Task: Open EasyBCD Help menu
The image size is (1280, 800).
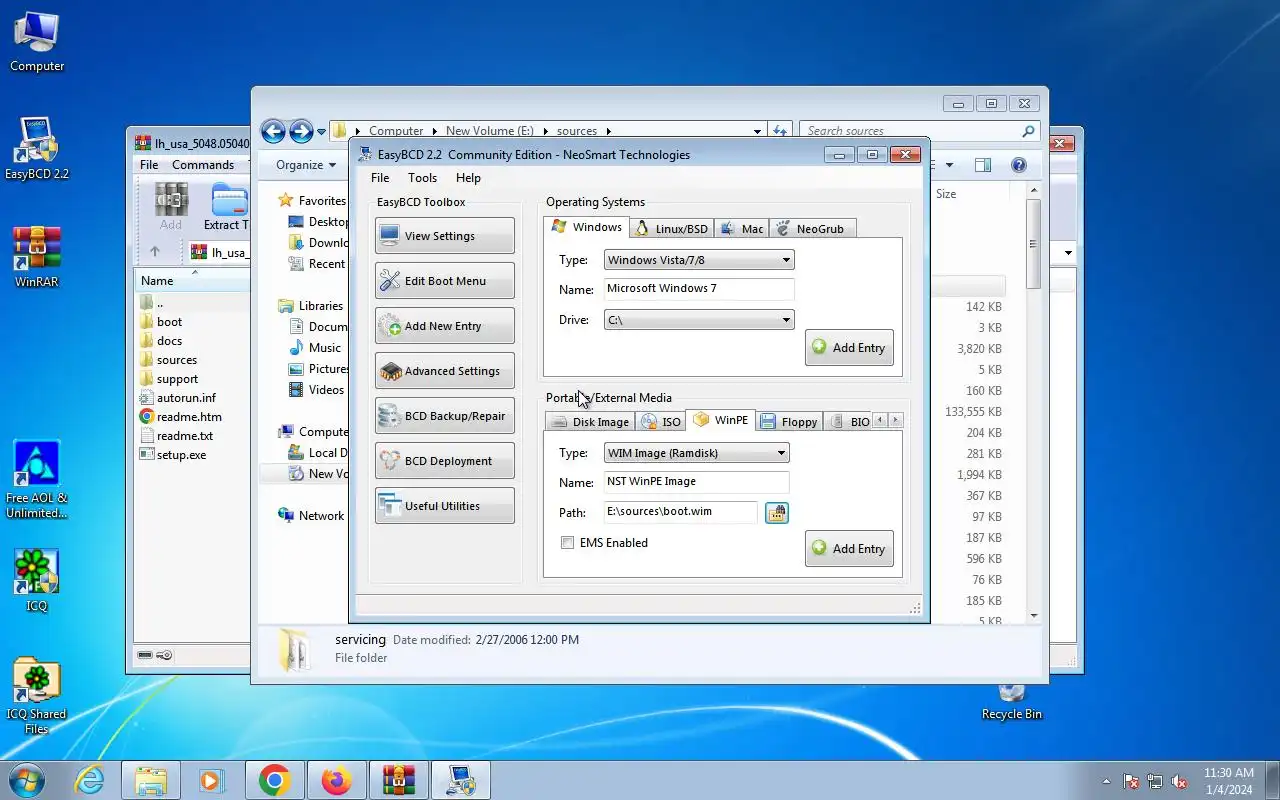Action: click(x=468, y=178)
